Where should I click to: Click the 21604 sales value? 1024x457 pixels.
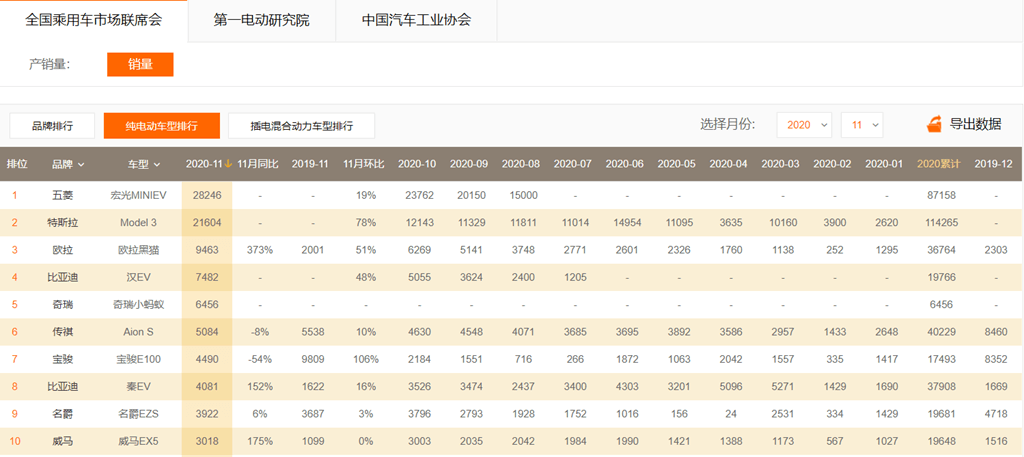pos(207,223)
